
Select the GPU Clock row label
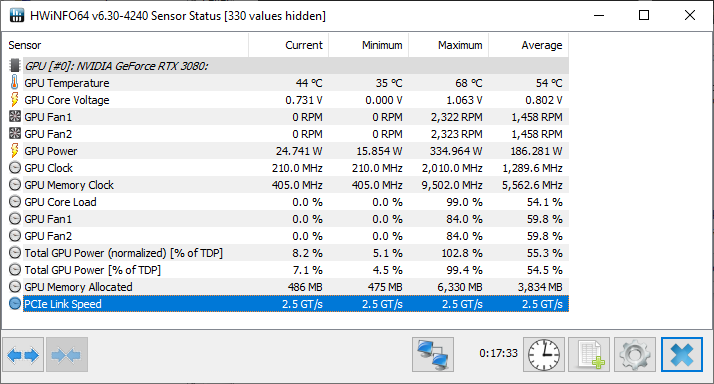point(49,168)
